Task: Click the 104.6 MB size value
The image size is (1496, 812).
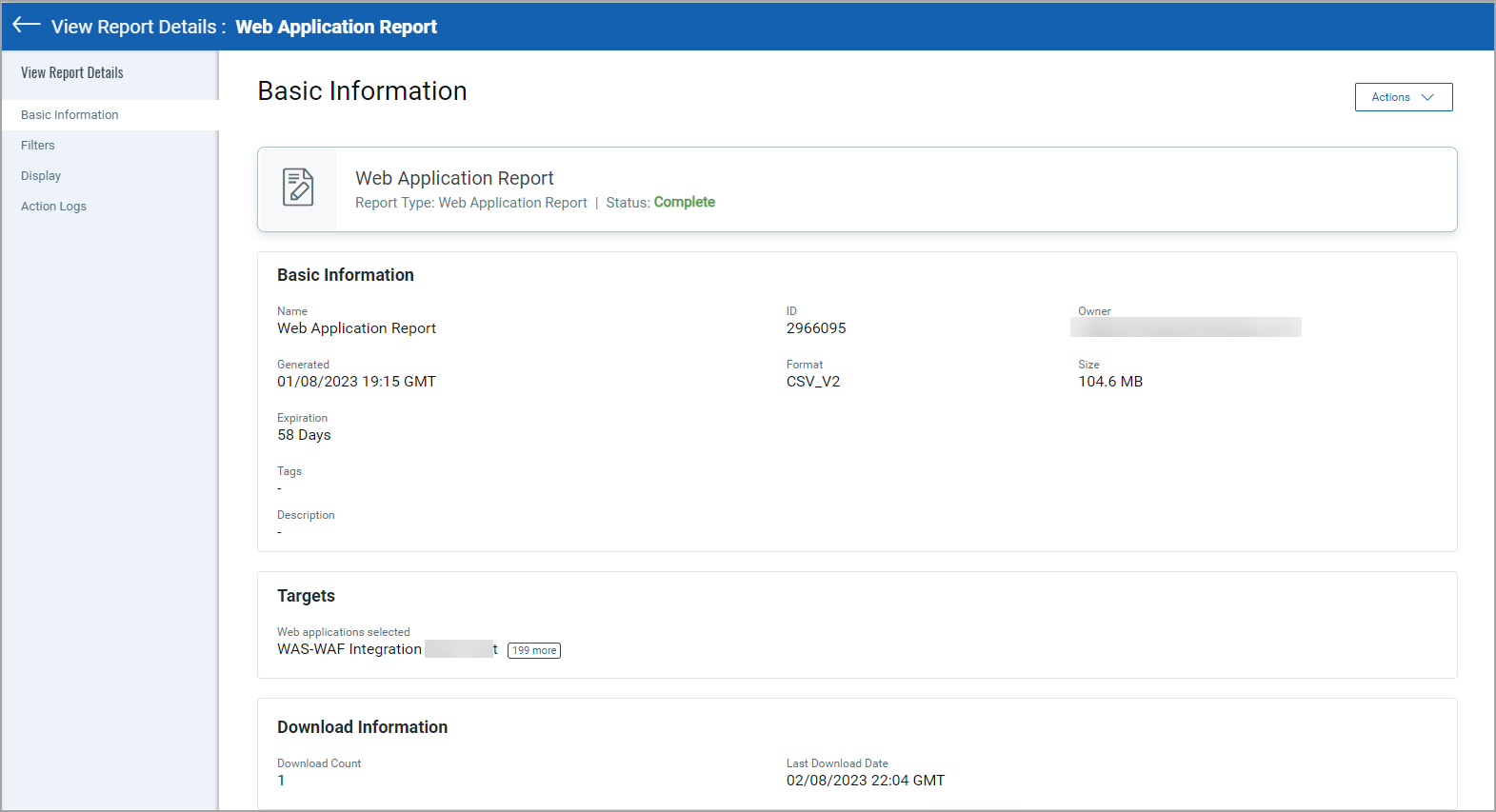Action: (1110, 382)
